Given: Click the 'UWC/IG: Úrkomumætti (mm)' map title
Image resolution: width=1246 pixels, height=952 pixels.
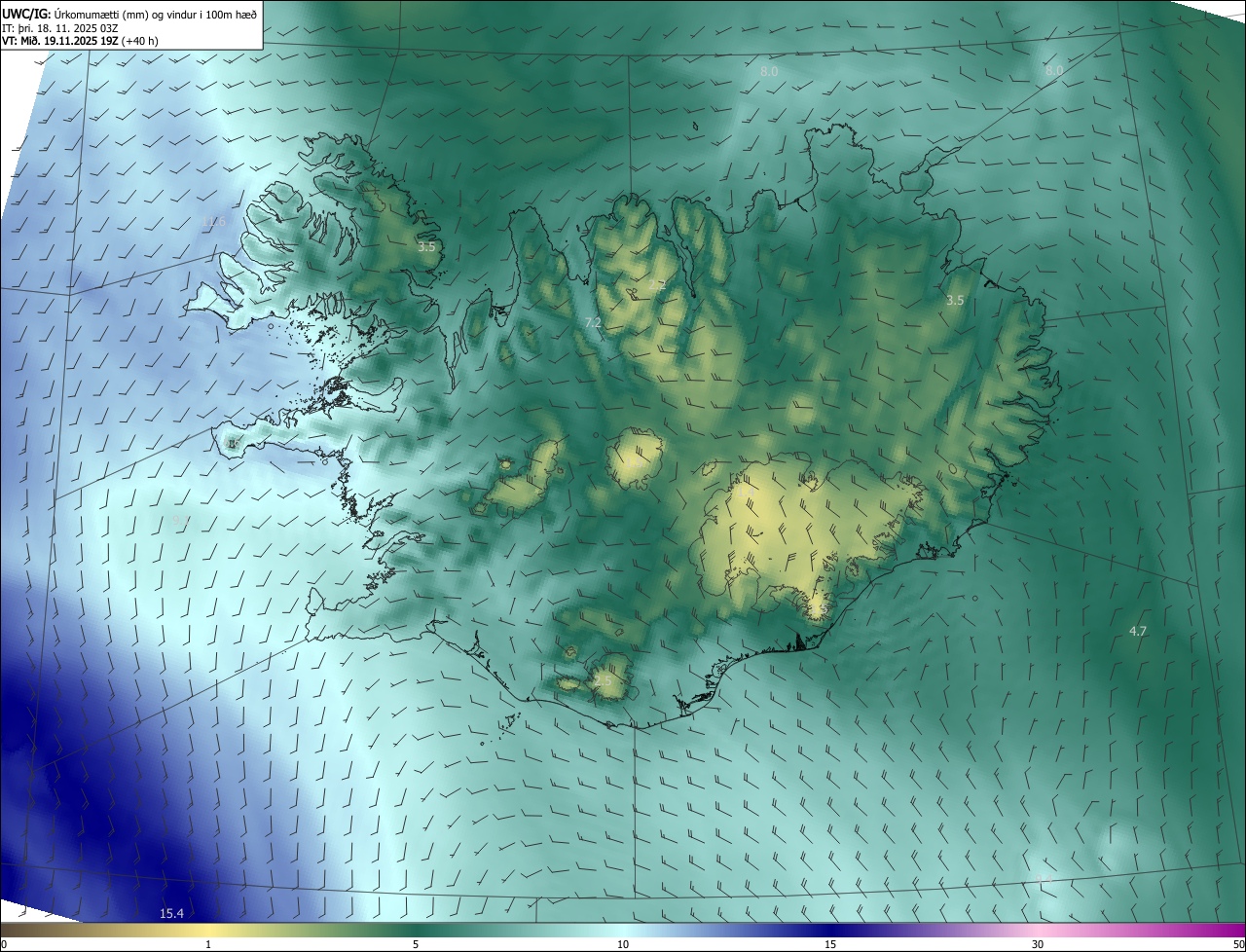Looking at the screenshot, I should tap(130, 13).
